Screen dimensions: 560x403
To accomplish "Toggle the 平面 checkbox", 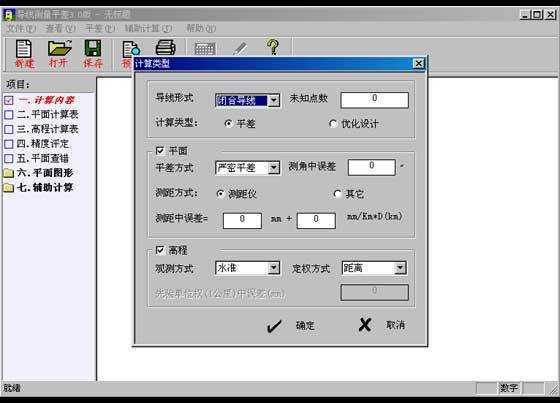I will 160,151.
